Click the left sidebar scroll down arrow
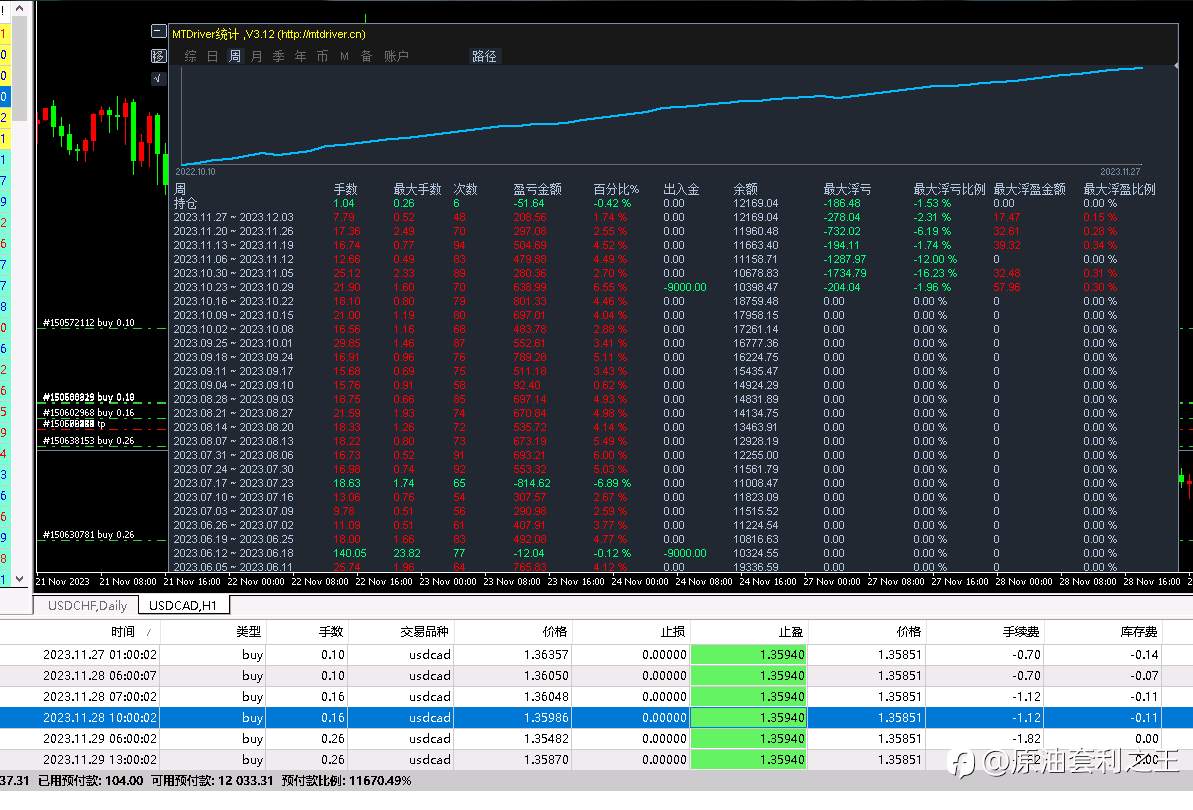1193x810 pixels. (20, 579)
